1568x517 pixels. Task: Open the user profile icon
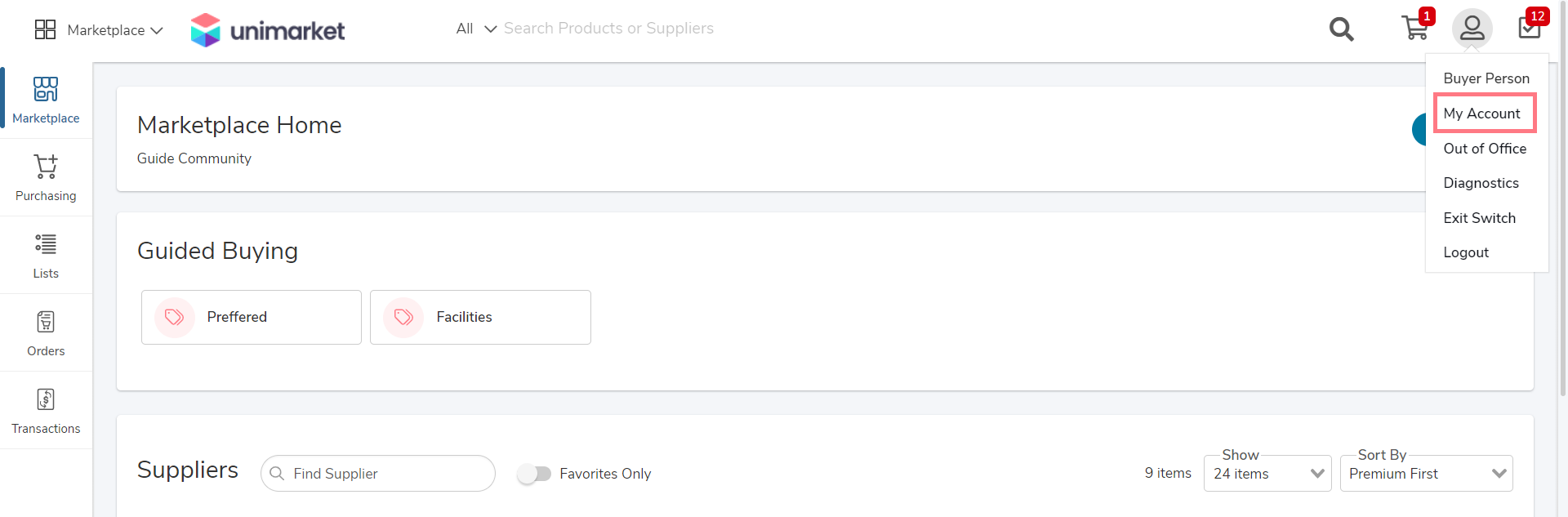pyautogui.click(x=1472, y=29)
